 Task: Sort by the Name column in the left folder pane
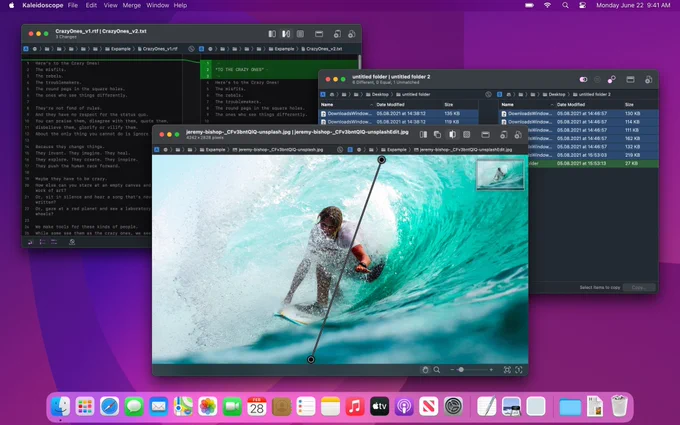327,105
